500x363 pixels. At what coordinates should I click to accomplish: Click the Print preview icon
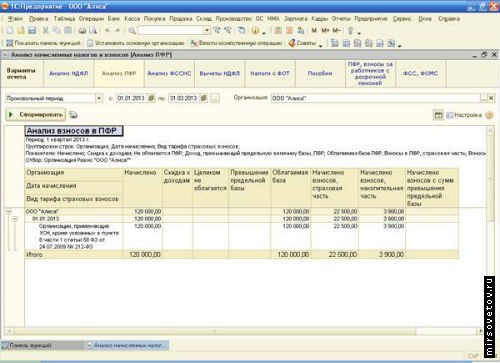tap(93, 31)
